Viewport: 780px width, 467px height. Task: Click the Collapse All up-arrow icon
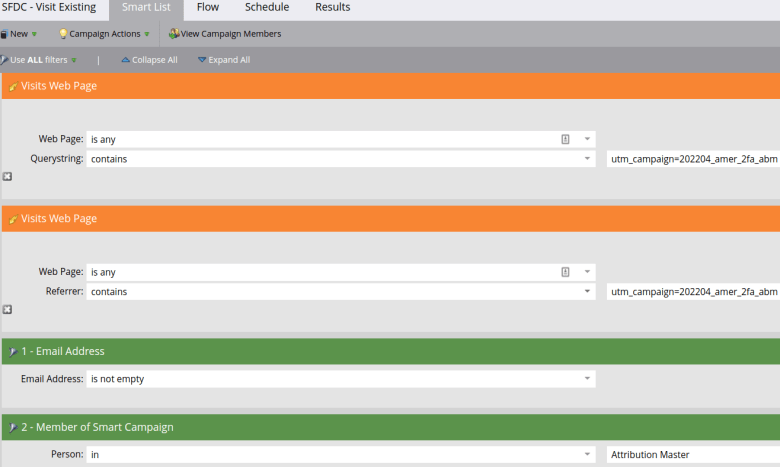pos(125,60)
